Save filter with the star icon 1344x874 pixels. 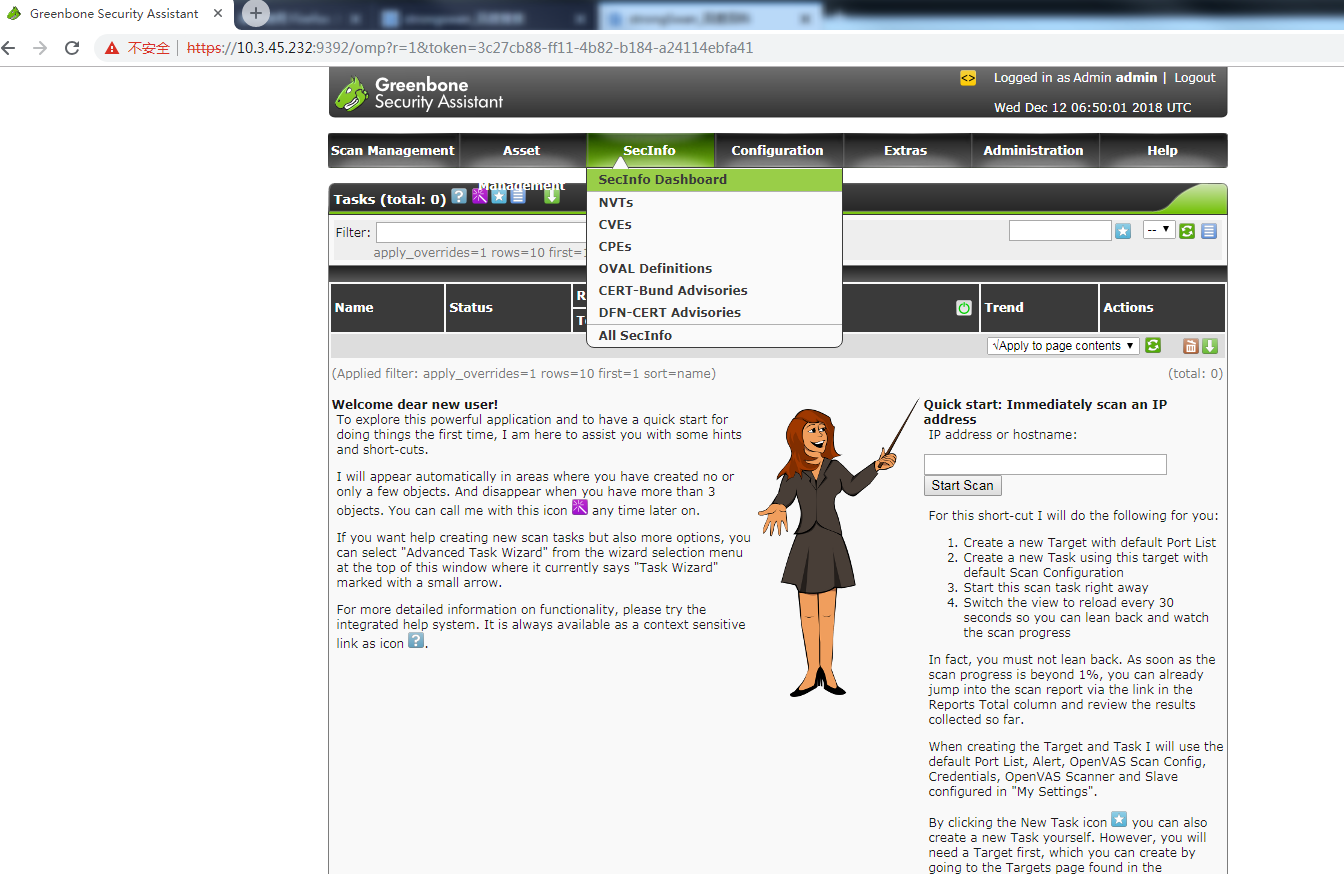1123,231
